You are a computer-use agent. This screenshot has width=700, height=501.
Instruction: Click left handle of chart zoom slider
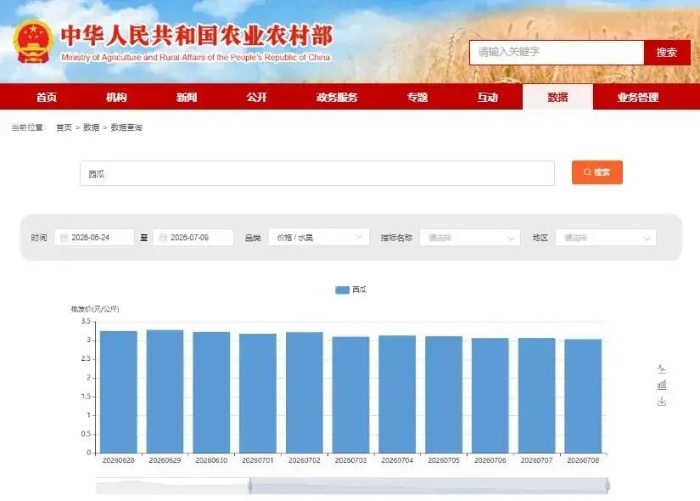click(x=250, y=486)
